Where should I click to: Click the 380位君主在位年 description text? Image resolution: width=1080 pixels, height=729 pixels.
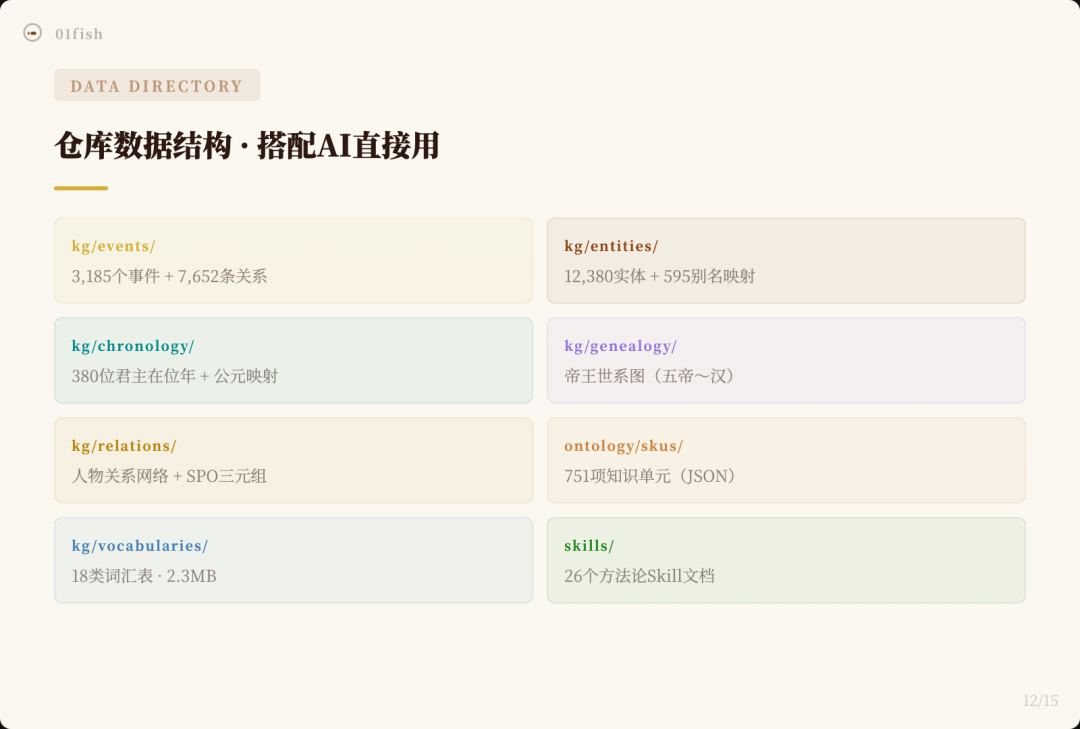(175, 376)
